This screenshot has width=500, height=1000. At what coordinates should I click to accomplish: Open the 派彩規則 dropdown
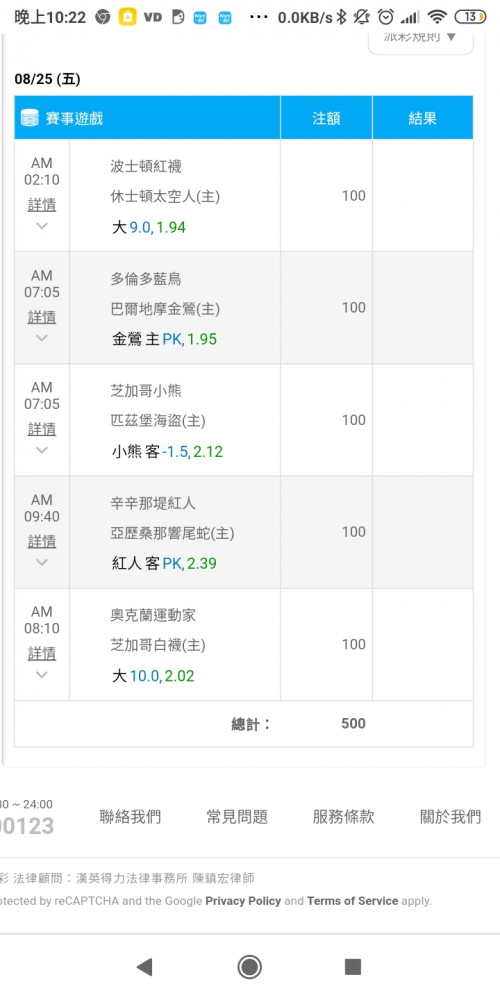point(421,37)
